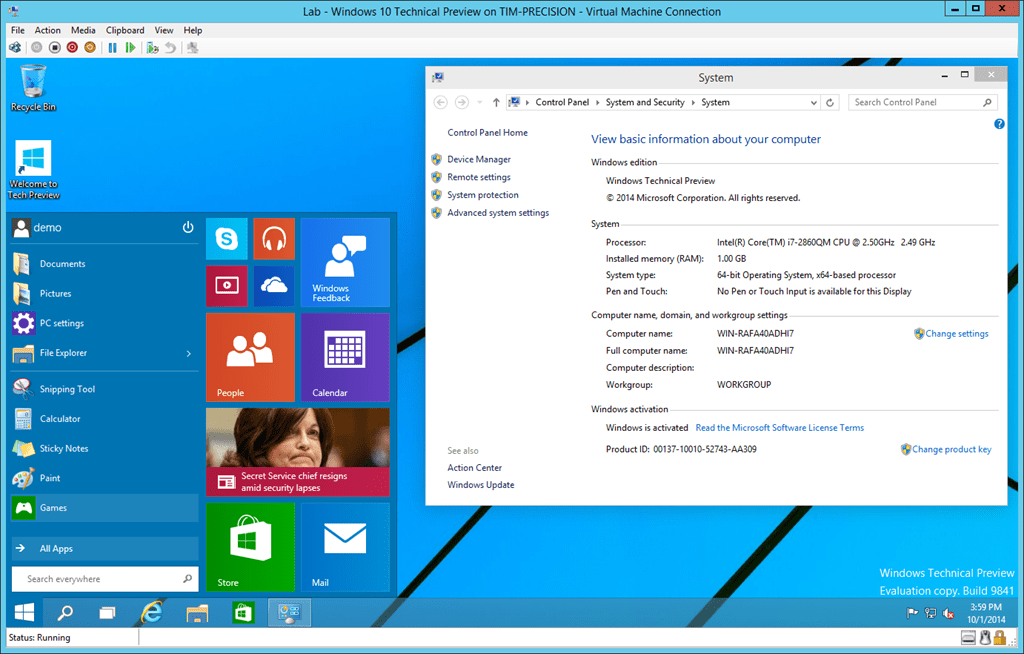Open Task View from the taskbar

pos(107,612)
